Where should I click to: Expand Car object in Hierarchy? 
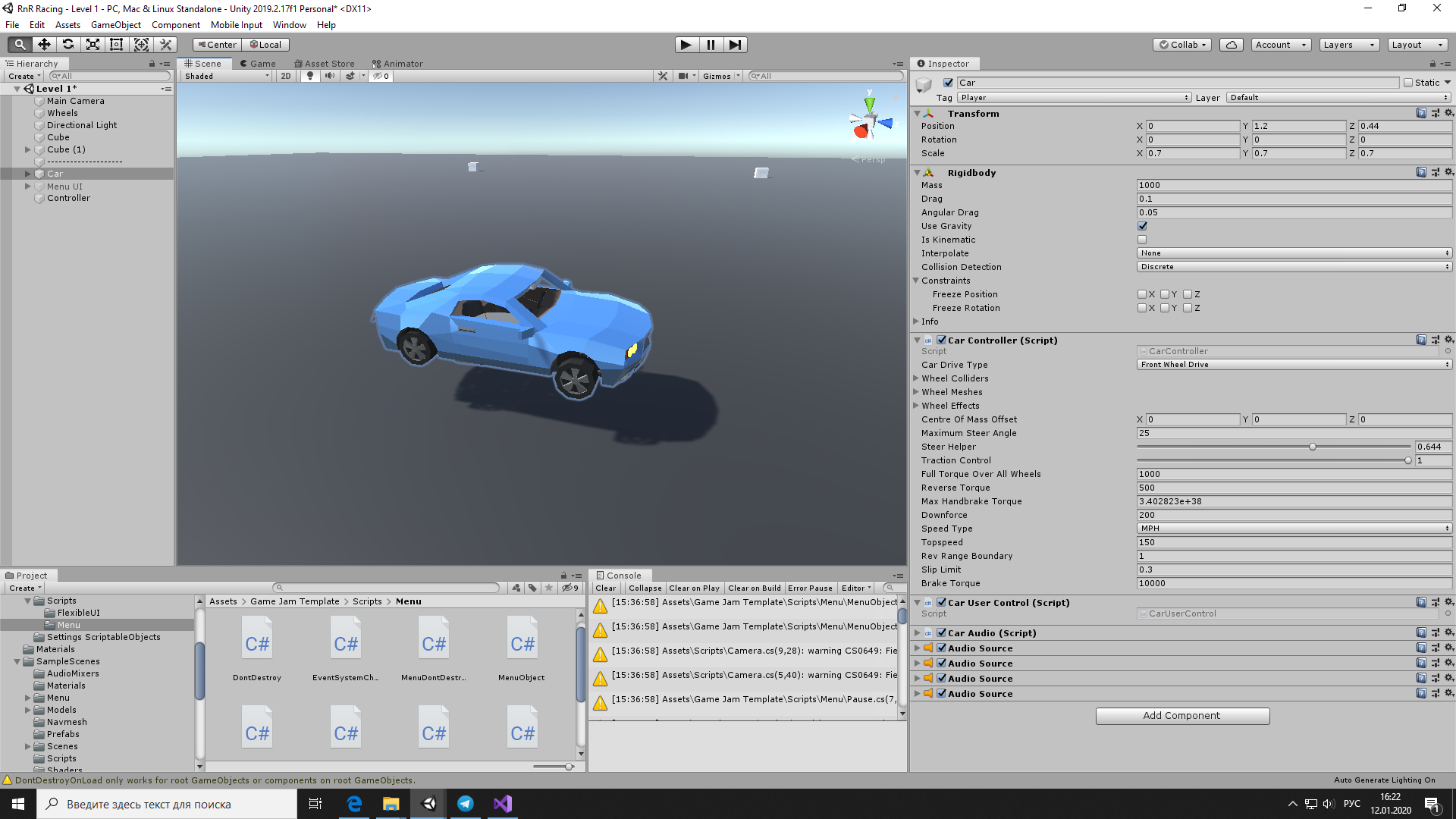(x=28, y=174)
